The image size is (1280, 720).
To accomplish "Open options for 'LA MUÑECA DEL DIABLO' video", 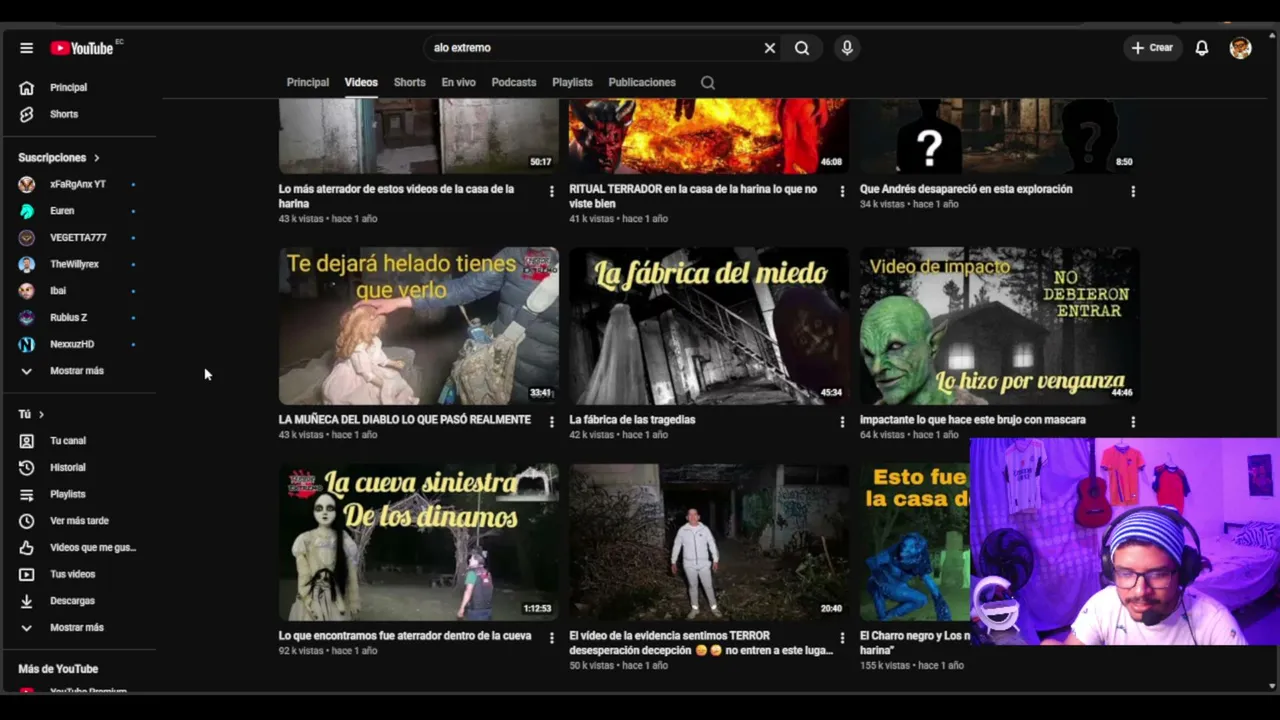I will point(551,422).
